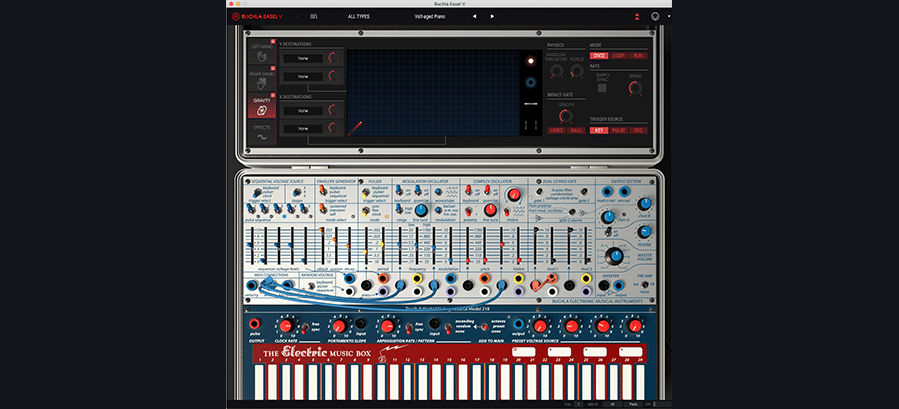Go to the previous preset arrow
The height and width of the screenshot is (409, 899).
tap(474, 16)
